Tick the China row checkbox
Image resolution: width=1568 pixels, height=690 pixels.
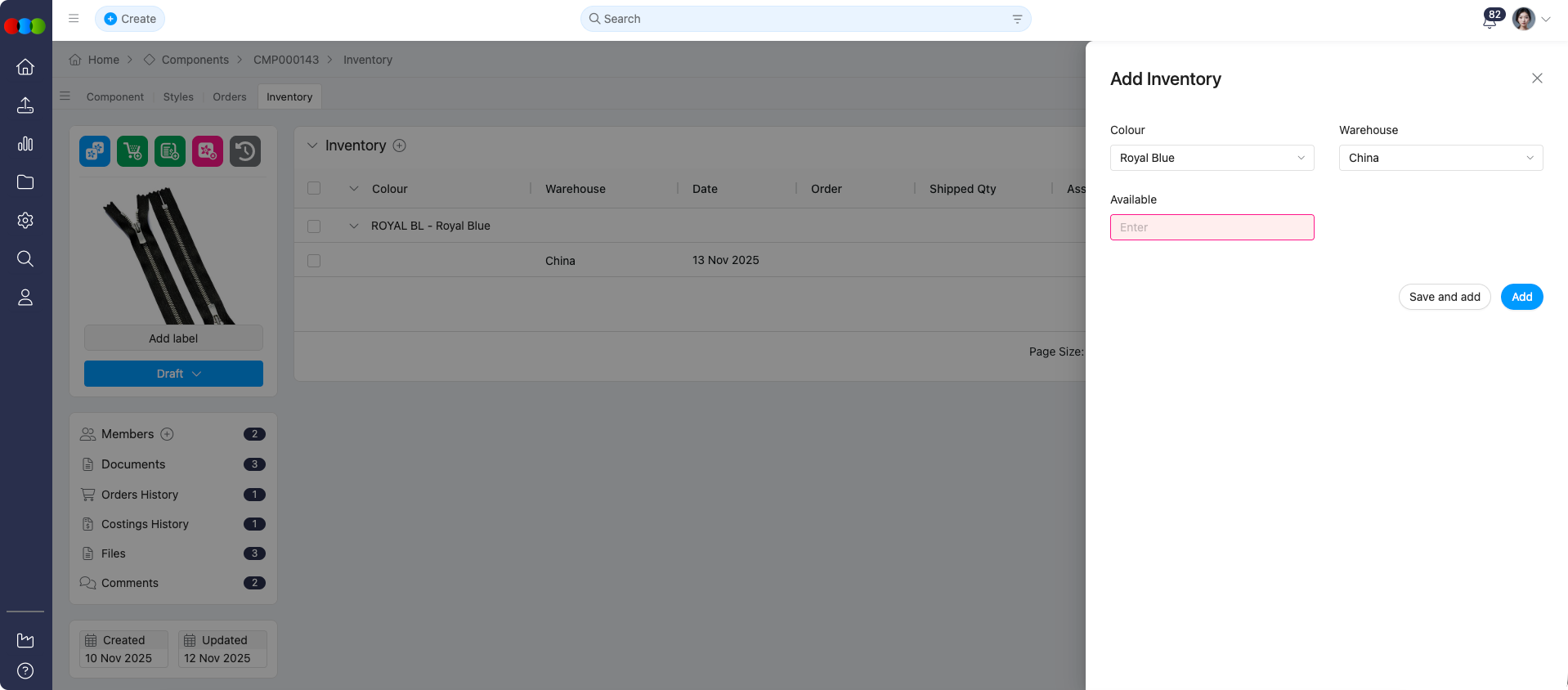pos(314,261)
